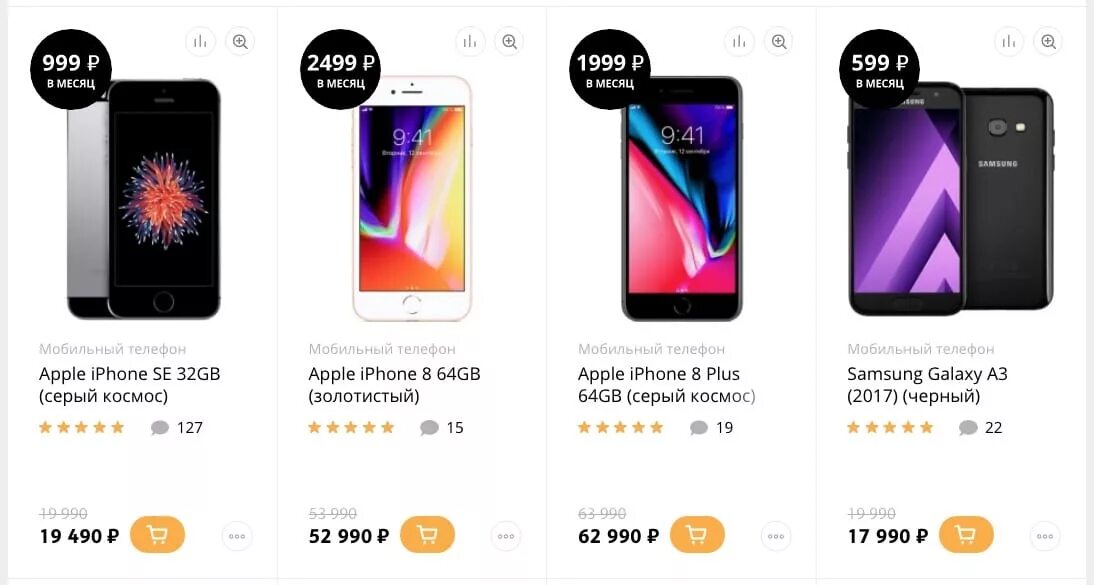Click iPhone 8 Plus product image
Image resolution: width=1094 pixels, height=585 pixels.
682,198
